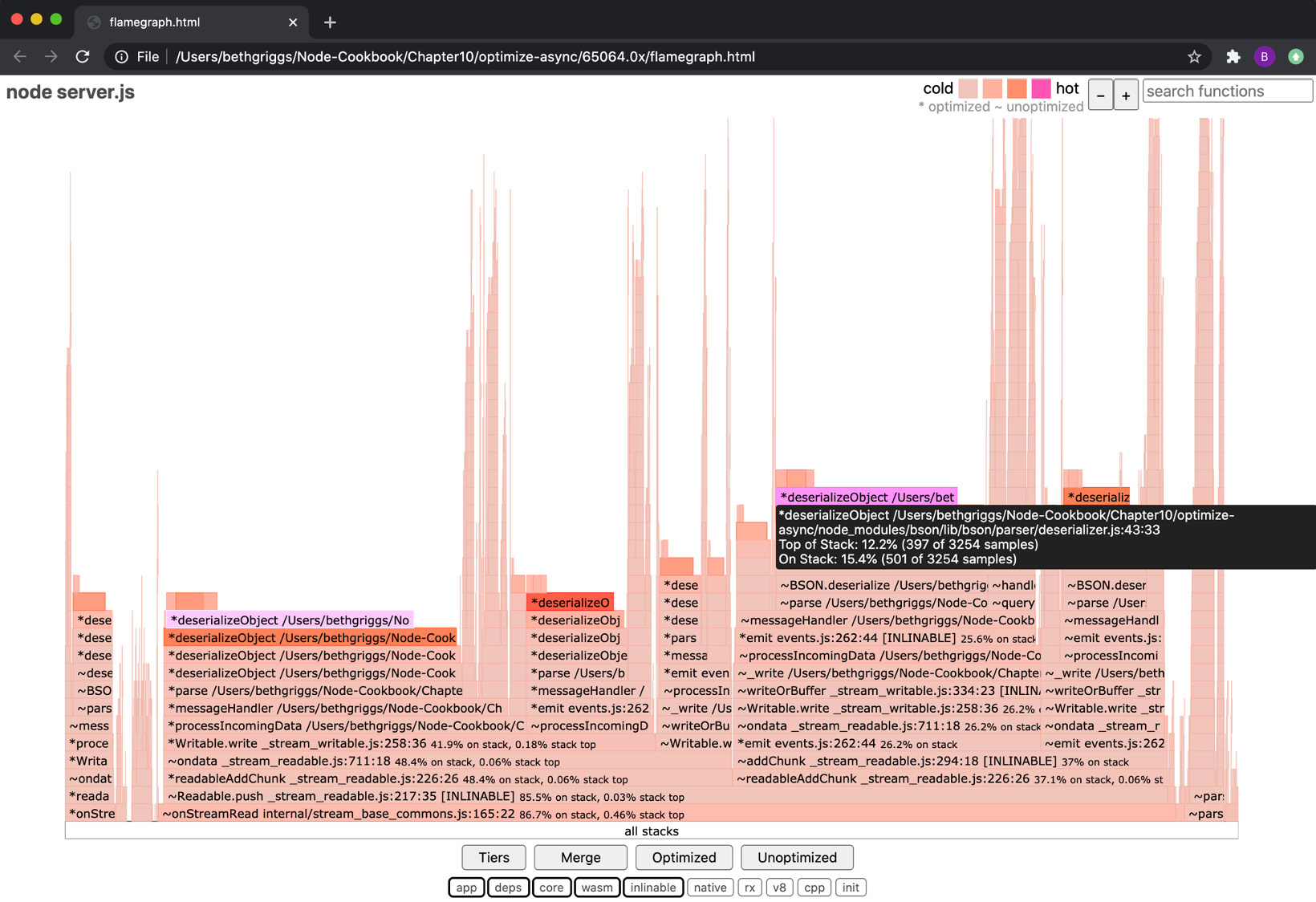
Task: Click the Merge button
Action: tap(580, 857)
